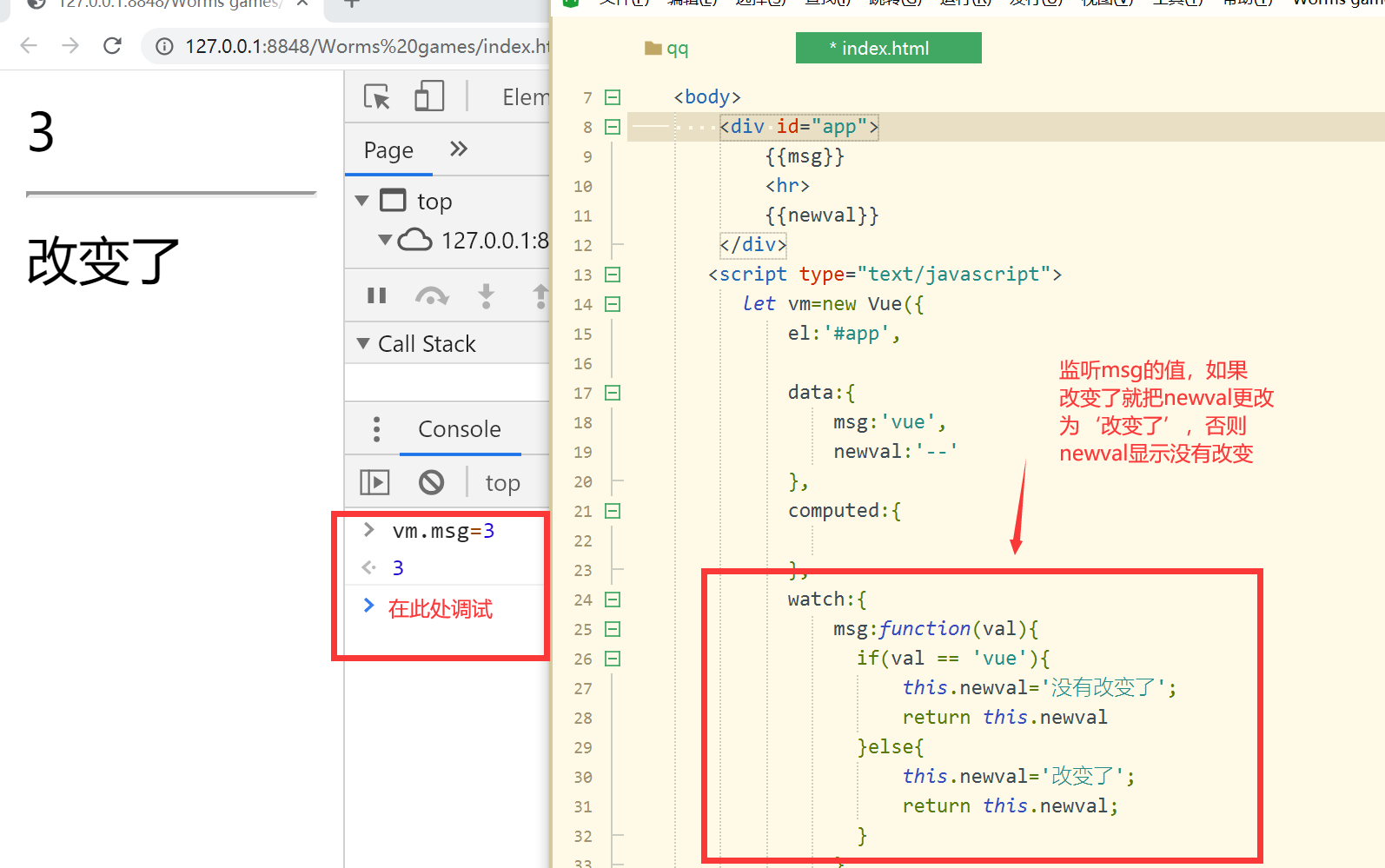This screenshot has height=868, width=1385.
Task: Click the rendered 改变了 text on page
Action: coord(103,262)
